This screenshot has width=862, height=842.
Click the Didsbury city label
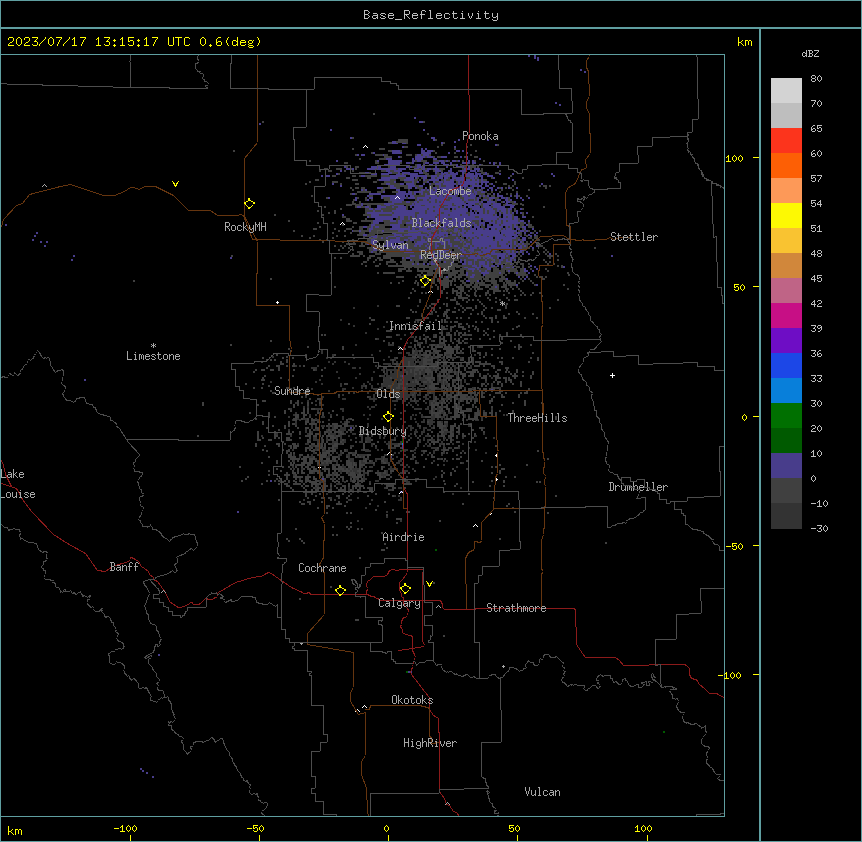click(x=383, y=431)
